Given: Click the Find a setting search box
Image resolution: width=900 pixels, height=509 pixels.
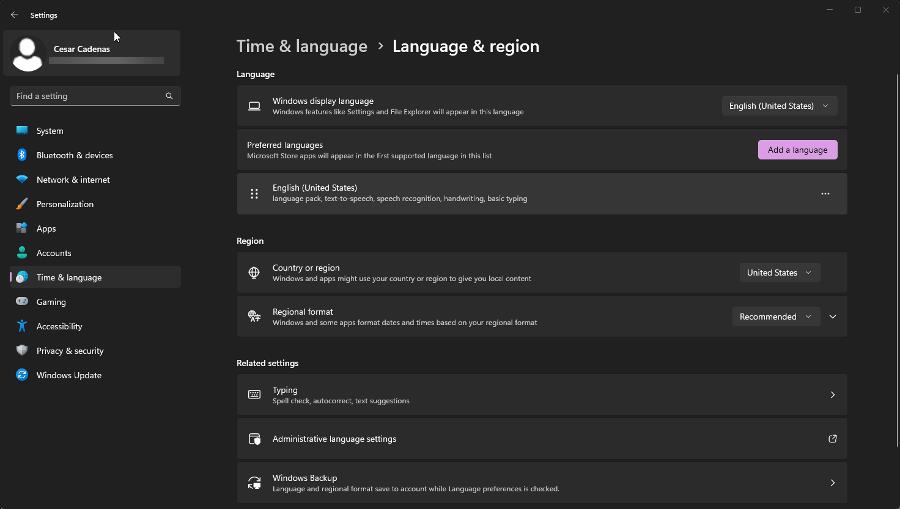Looking at the screenshot, I should click(88, 96).
